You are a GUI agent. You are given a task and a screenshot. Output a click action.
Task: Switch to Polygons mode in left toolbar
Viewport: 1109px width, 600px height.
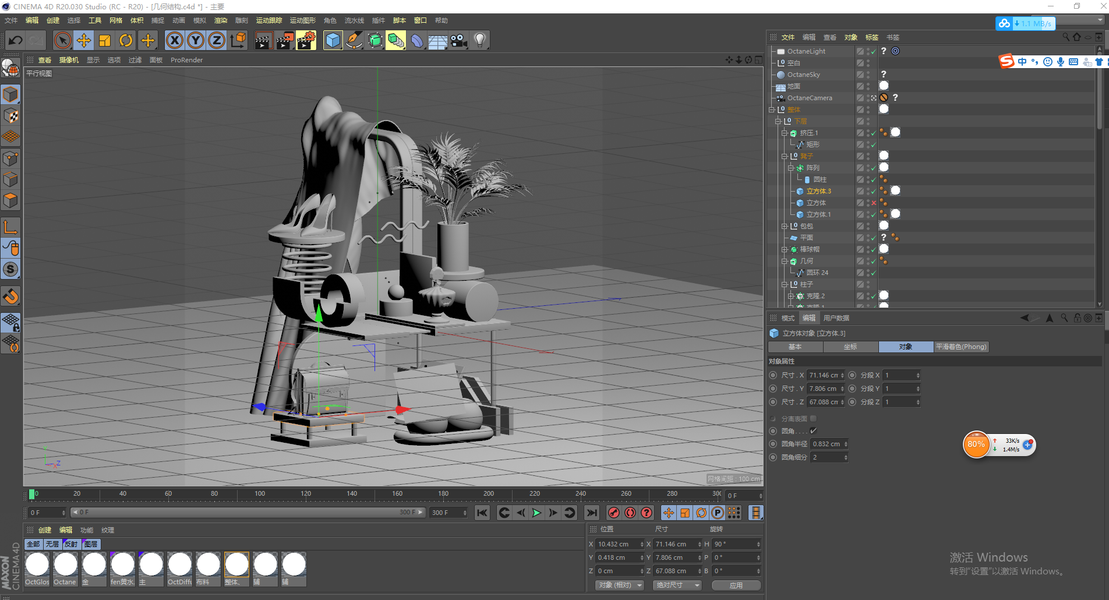click(10, 200)
